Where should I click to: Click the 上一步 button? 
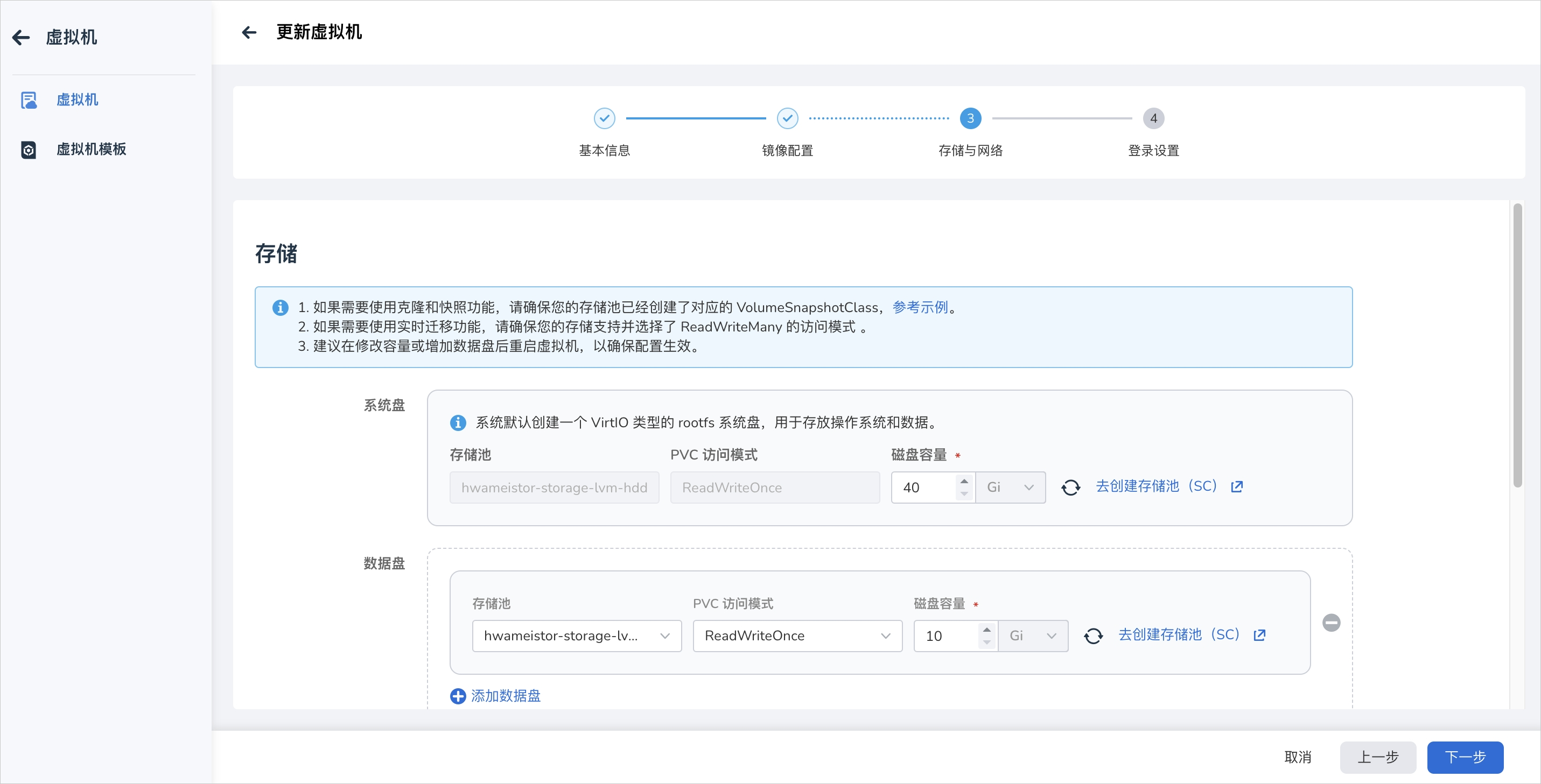tap(1378, 757)
